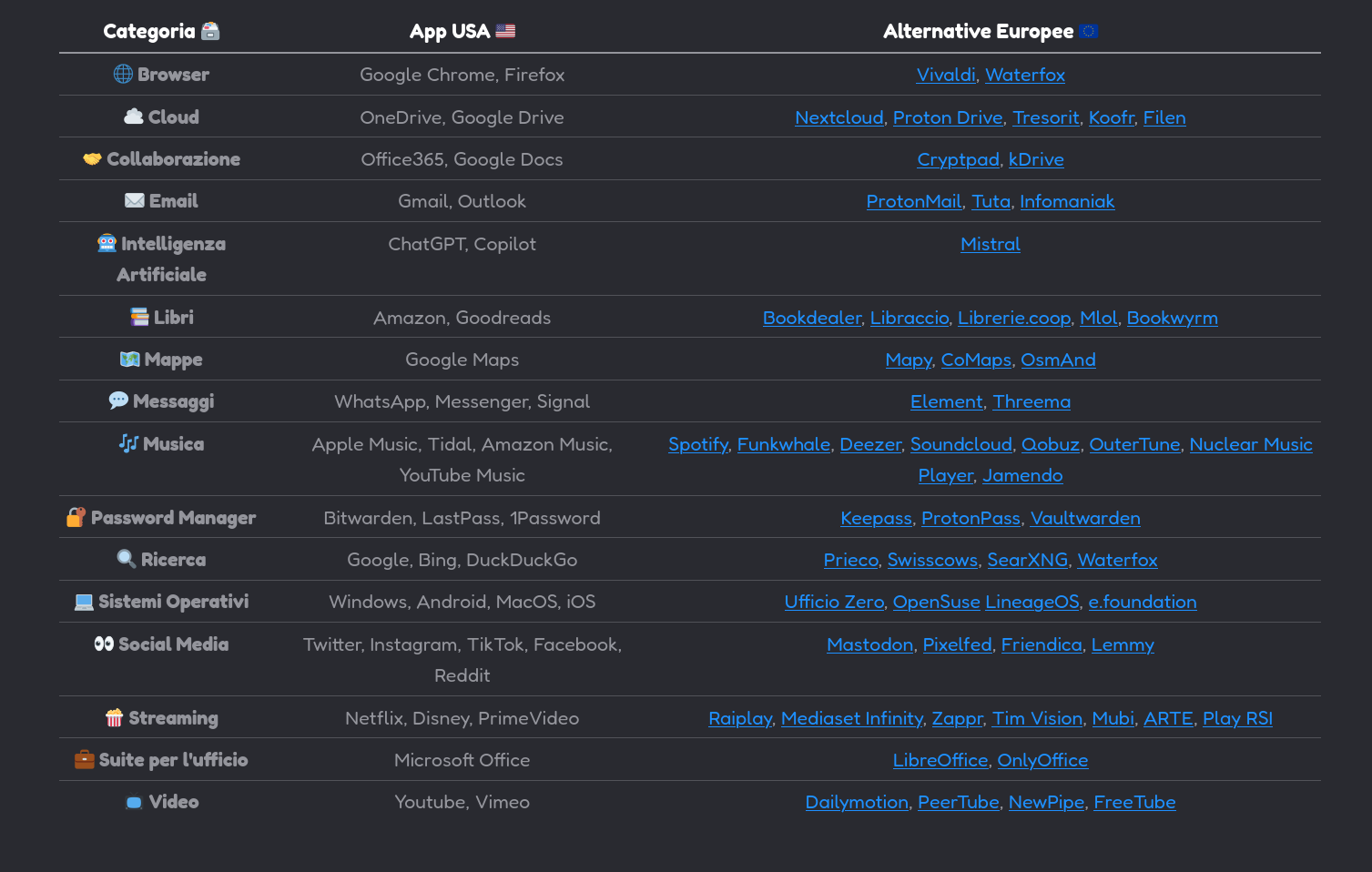The width and height of the screenshot is (1372, 872).
Task: Click the robot emoji beside Intelligenza Artificiale
Action: (x=107, y=243)
